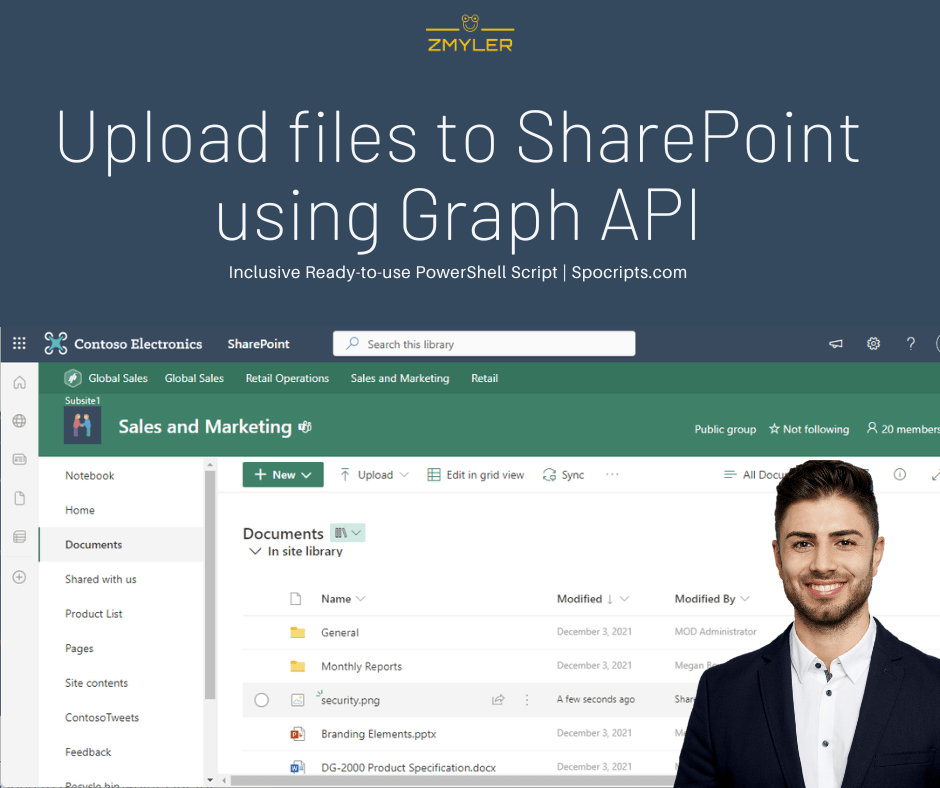Switch to the Retail Operations navigation item
Screen dimensions: 940x788
[x=287, y=378]
